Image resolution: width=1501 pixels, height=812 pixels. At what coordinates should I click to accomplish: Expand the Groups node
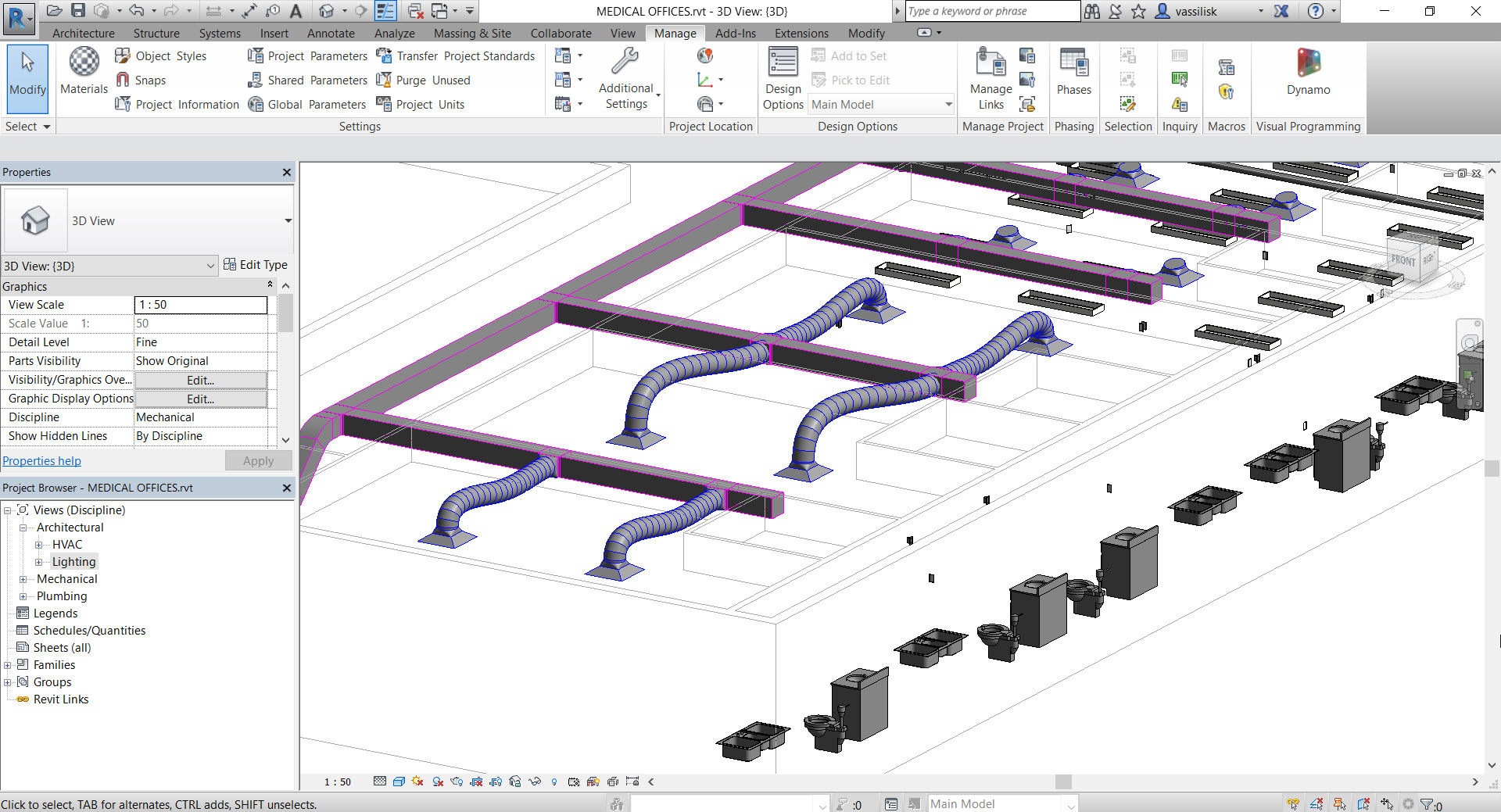tap(8, 682)
